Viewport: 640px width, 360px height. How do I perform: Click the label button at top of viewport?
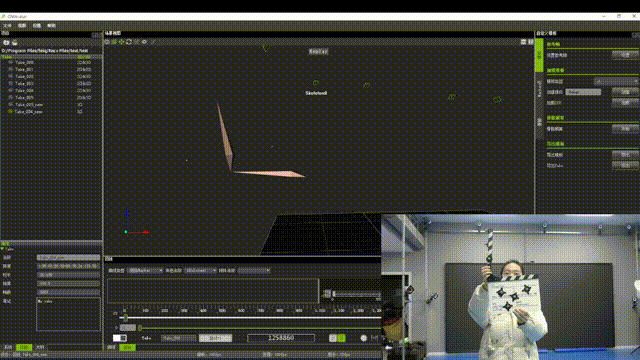(x=318, y=52)
